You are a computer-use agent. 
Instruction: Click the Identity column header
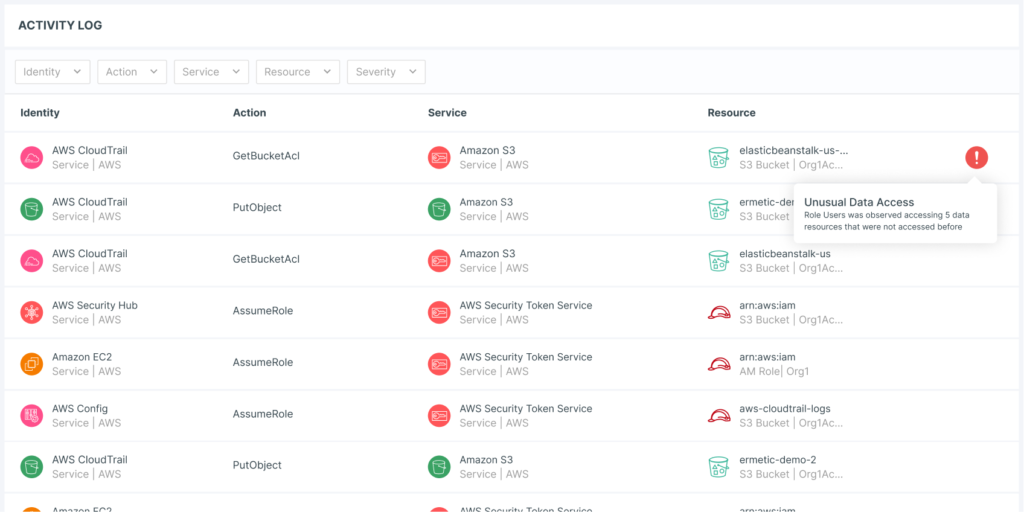click(x=40, y=112)
